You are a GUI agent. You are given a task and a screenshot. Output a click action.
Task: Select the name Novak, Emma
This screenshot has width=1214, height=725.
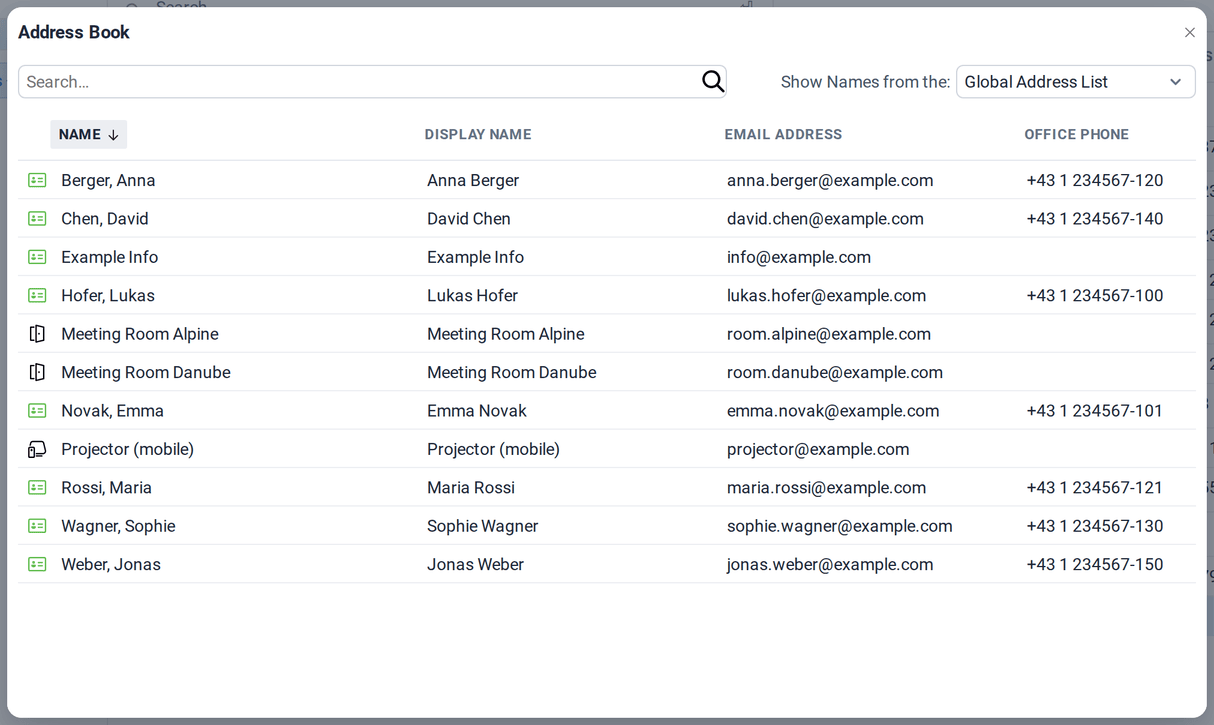[113, 411]
